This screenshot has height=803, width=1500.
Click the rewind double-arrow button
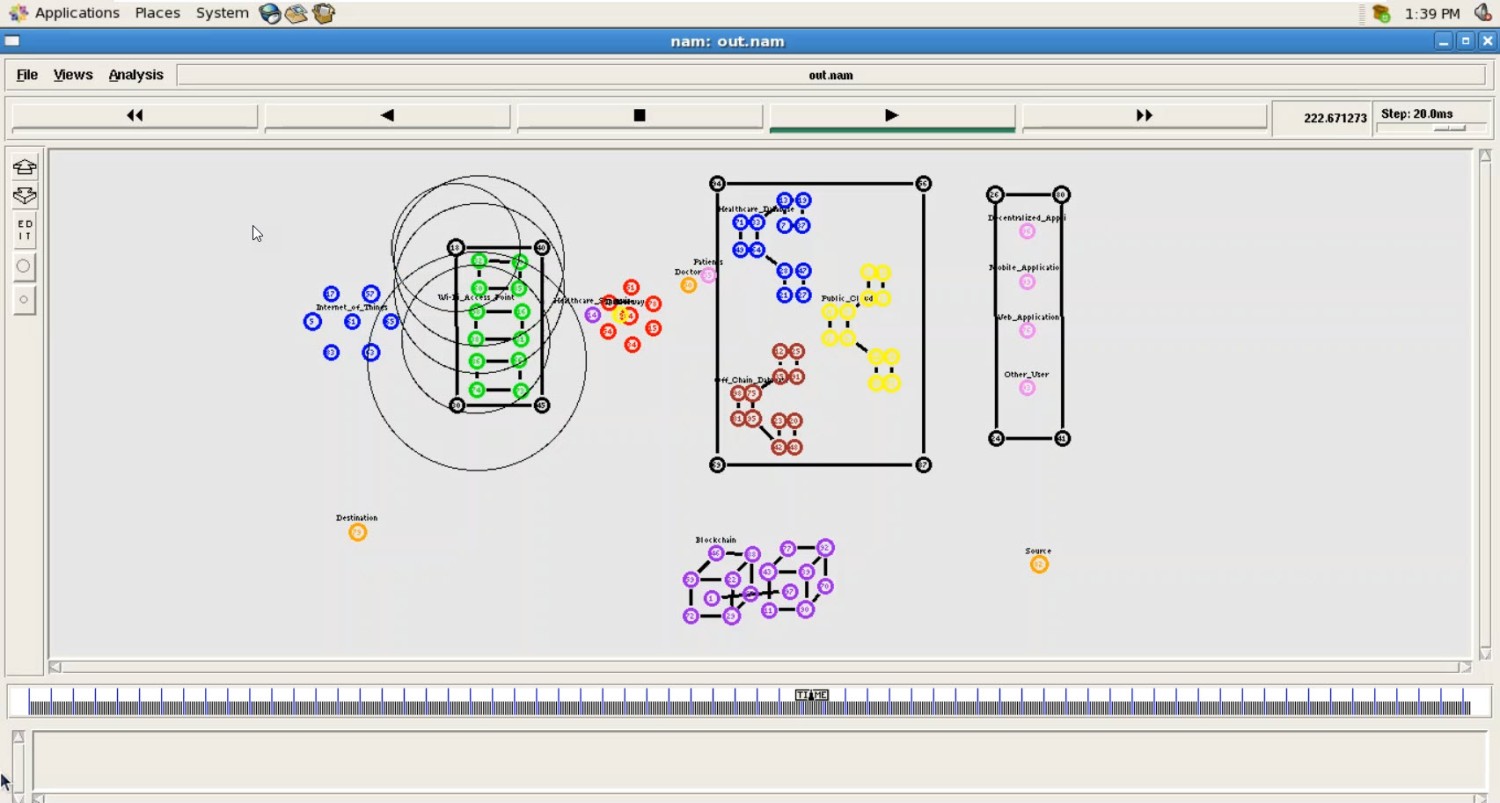click(135, 116)
